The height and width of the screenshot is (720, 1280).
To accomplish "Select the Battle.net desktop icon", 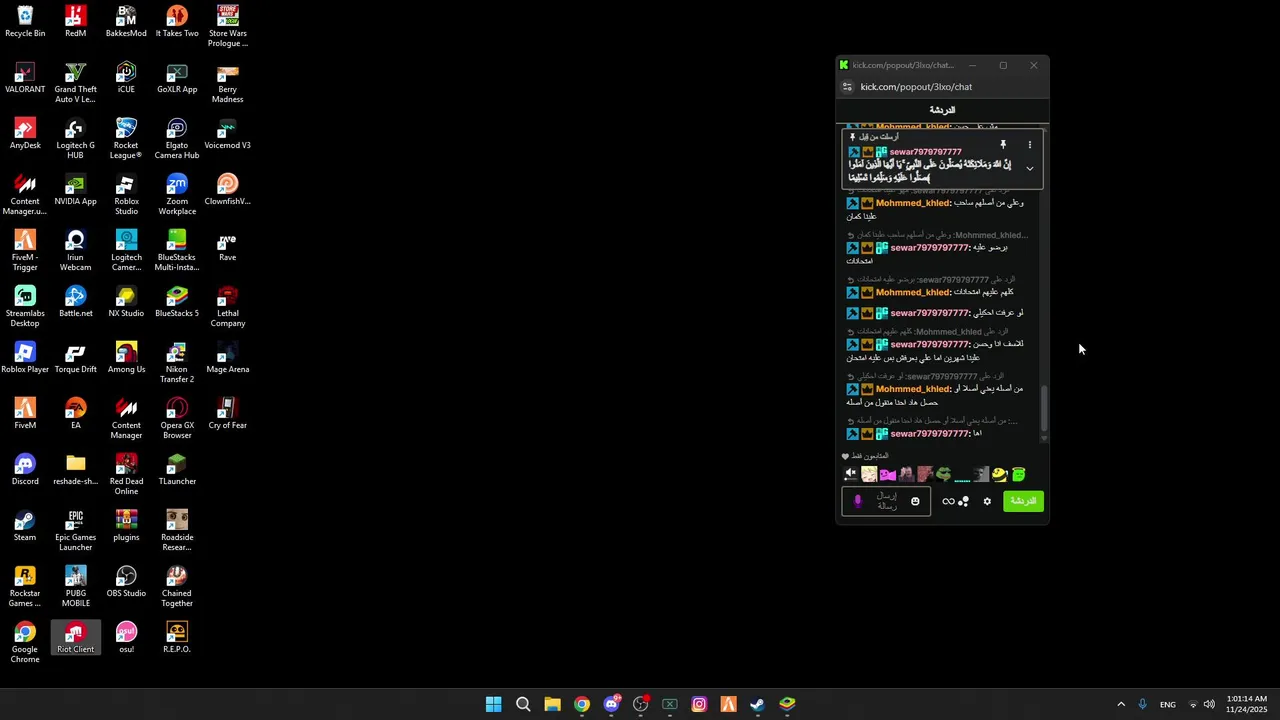I will 75,302.
